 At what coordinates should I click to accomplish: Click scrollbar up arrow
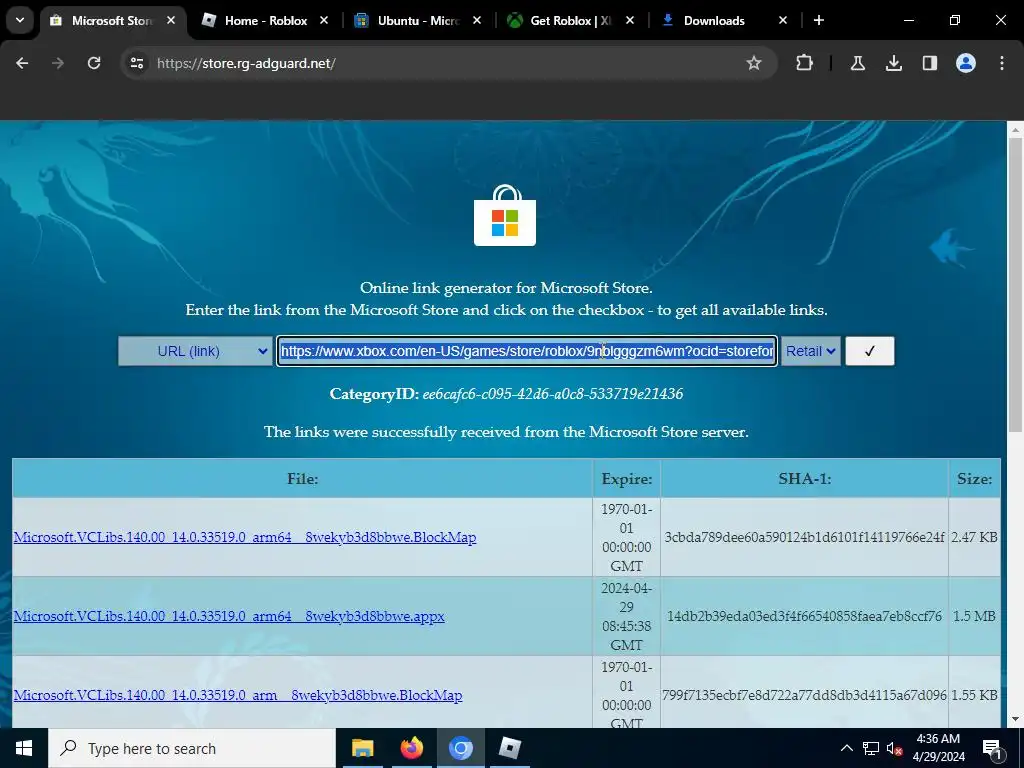coord(1015,129)
